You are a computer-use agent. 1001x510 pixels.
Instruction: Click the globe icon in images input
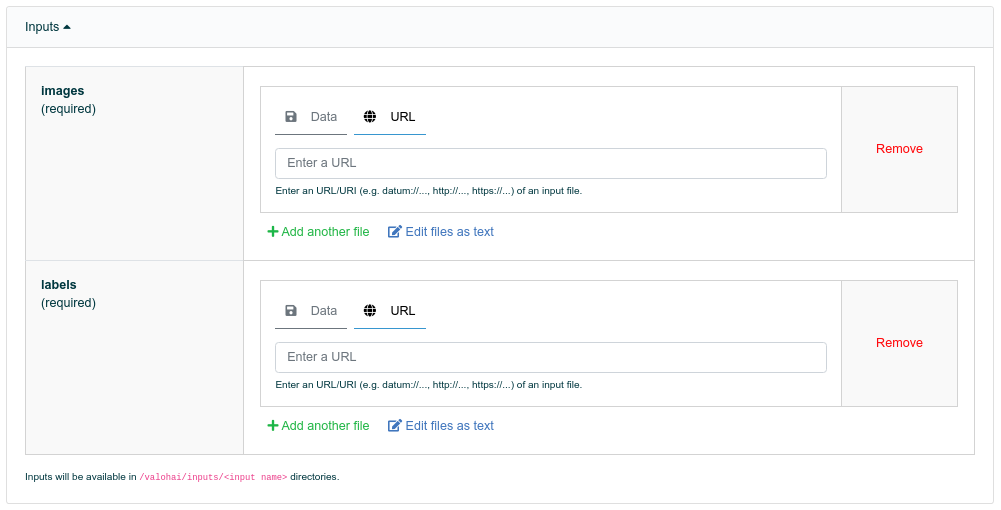click(370, 117)
